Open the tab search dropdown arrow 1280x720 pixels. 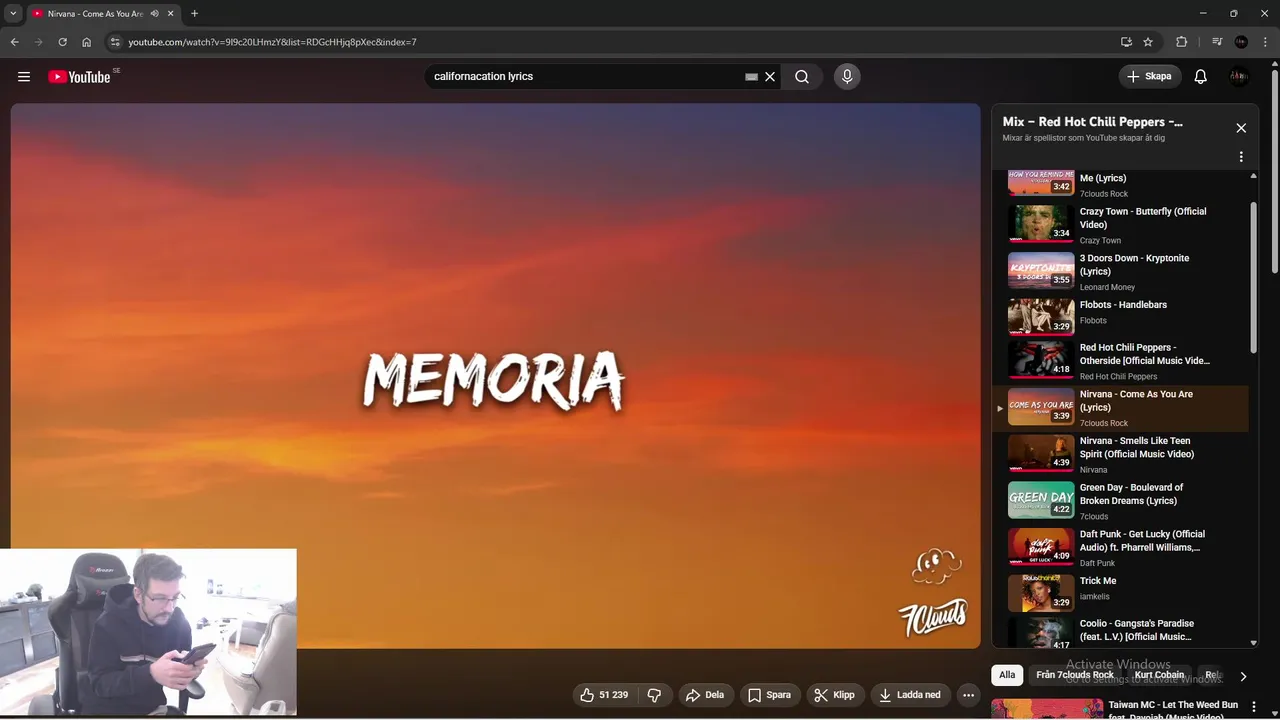point(13,14)
